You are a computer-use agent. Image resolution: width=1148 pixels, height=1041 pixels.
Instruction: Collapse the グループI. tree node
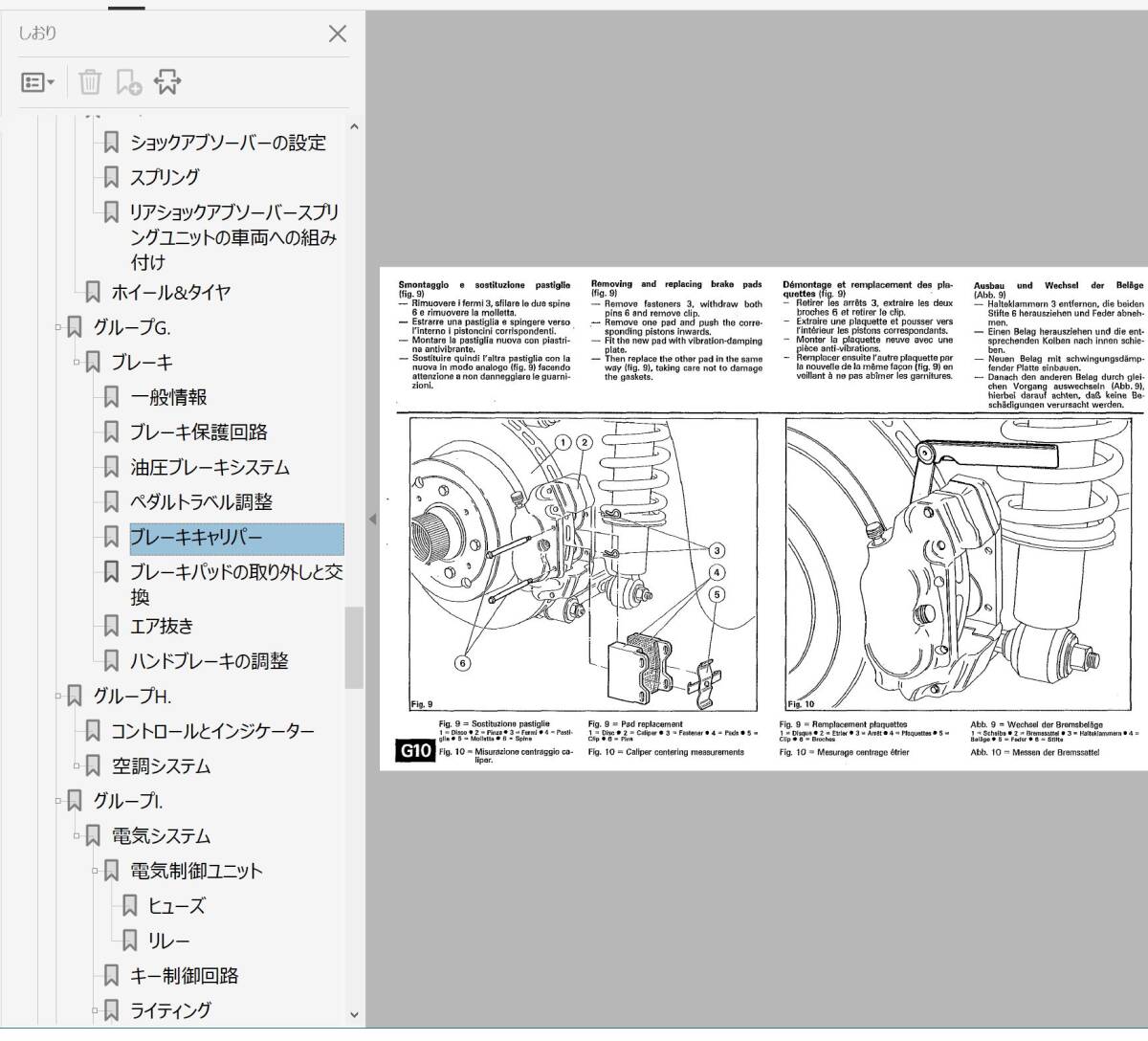pyautogui.click(x=58, y=801)
